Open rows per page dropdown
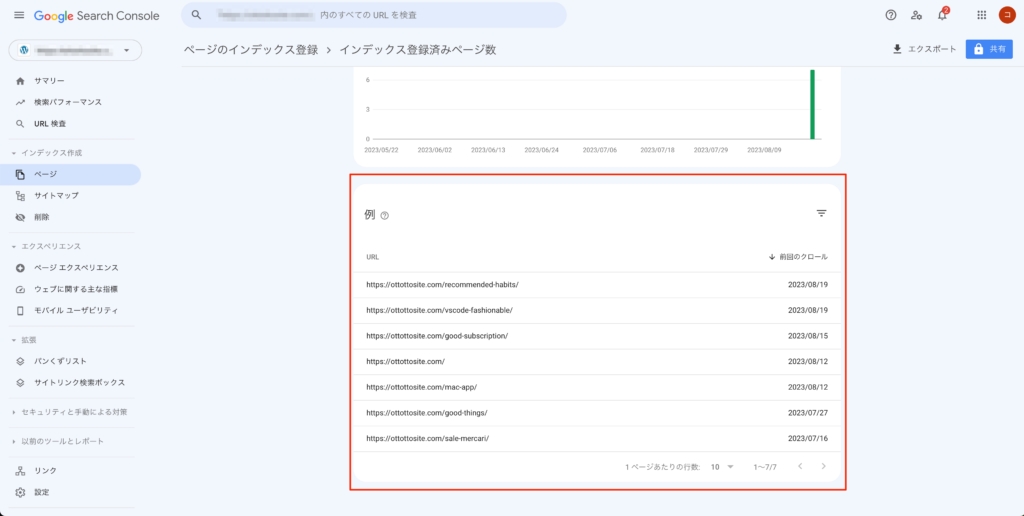Image resolution: width=1024 pixels, height=516 pixels. [722, 467]
